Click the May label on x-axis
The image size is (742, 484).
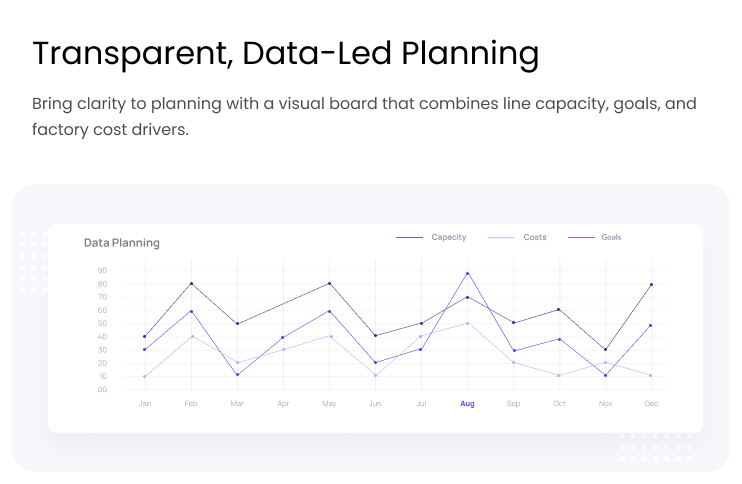(329, 404)
